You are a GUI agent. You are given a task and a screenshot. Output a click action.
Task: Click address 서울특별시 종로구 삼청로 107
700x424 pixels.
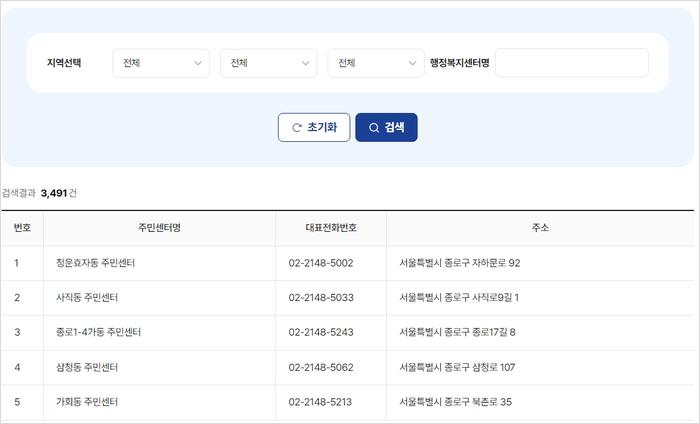[457, 367]
